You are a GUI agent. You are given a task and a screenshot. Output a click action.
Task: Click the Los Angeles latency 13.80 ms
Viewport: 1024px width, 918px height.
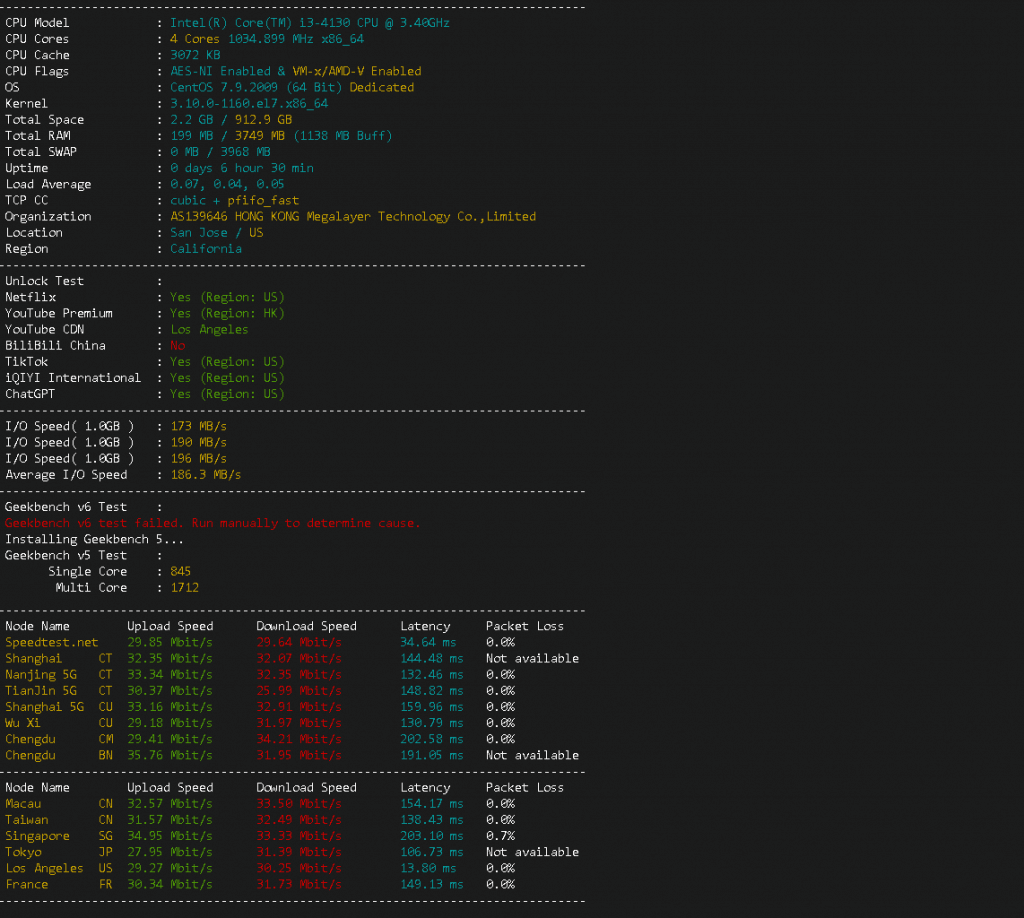click(428, 868)
